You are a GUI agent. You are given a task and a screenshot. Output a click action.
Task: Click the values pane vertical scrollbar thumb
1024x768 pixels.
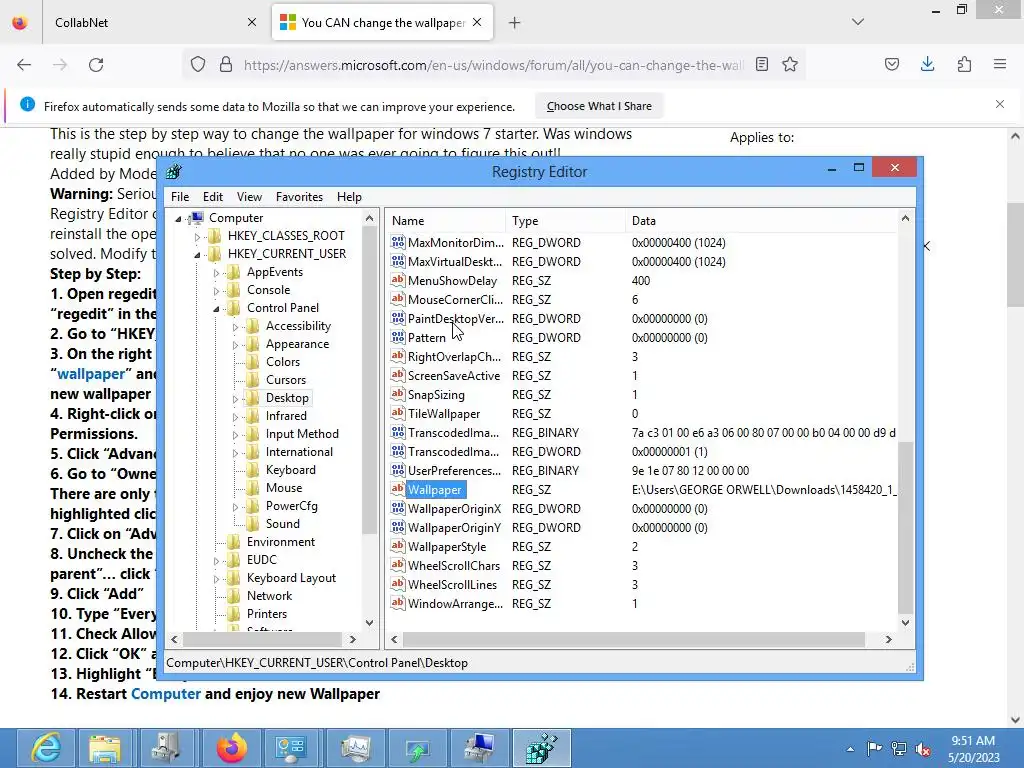pyautogui.click(x=905, y=526)
